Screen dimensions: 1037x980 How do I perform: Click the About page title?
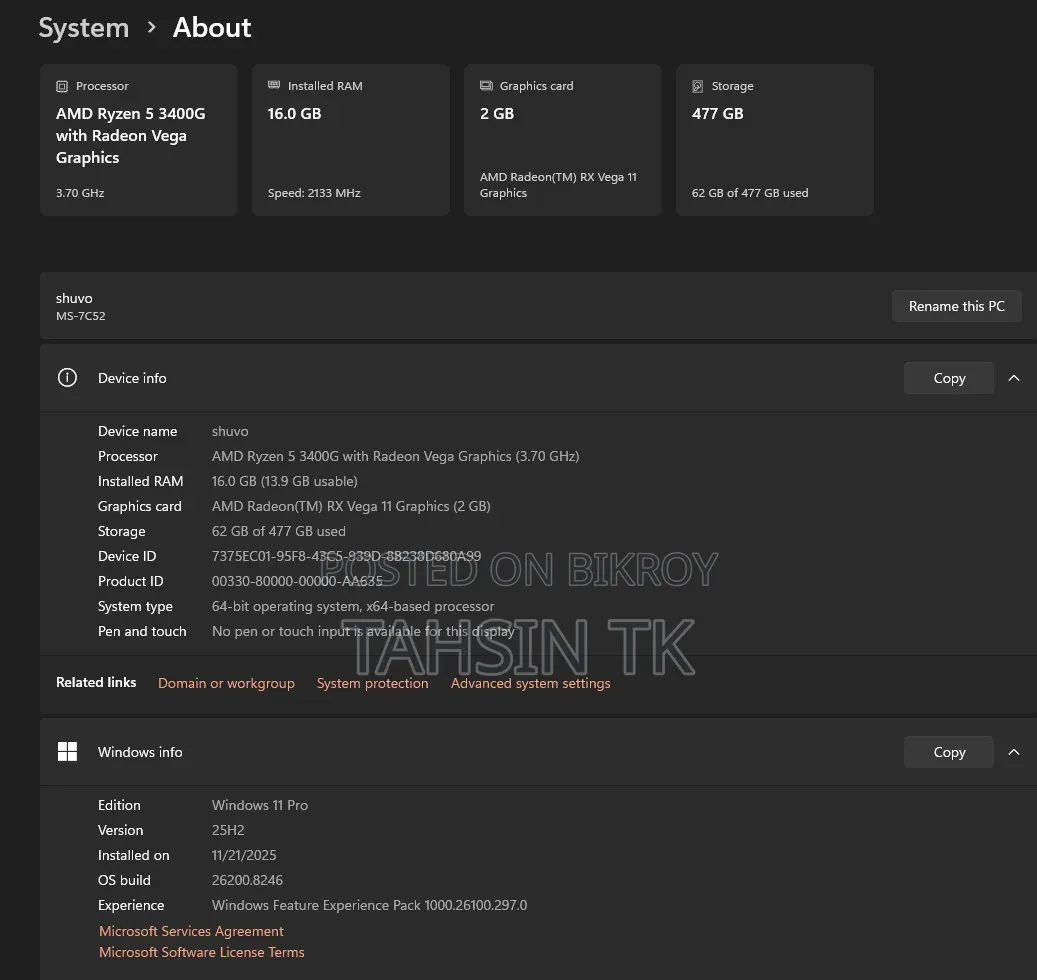pos(212,28)
